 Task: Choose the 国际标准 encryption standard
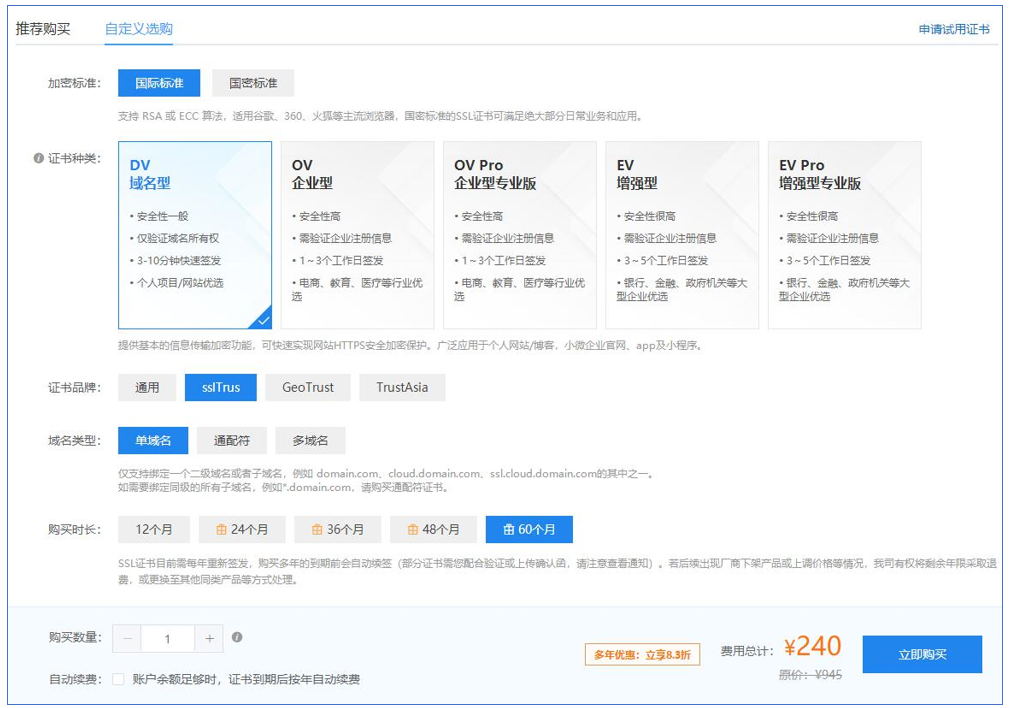[x=158, y=83]
